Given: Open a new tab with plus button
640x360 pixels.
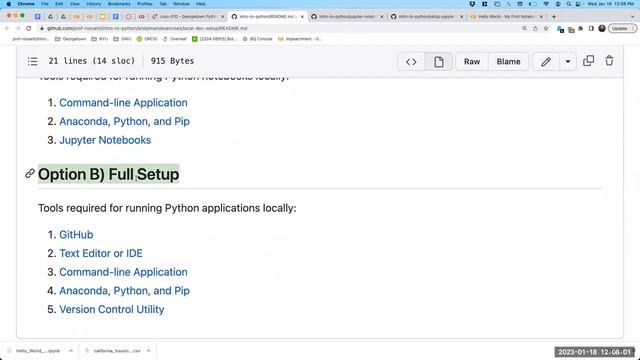Looking at the screenshot, I should click(x=554, y=17).
